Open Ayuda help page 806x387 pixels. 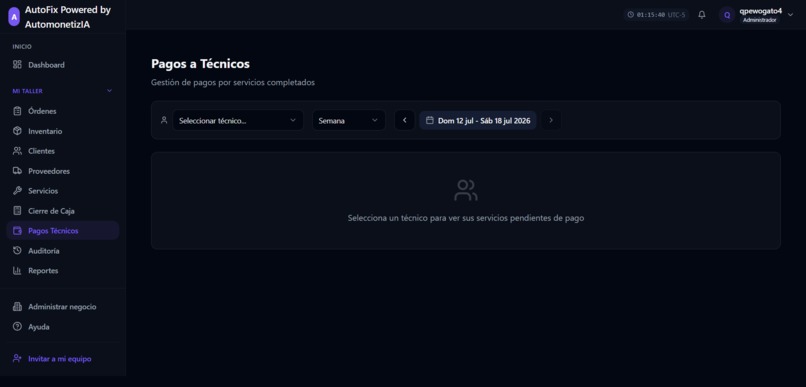pos(63,326)
